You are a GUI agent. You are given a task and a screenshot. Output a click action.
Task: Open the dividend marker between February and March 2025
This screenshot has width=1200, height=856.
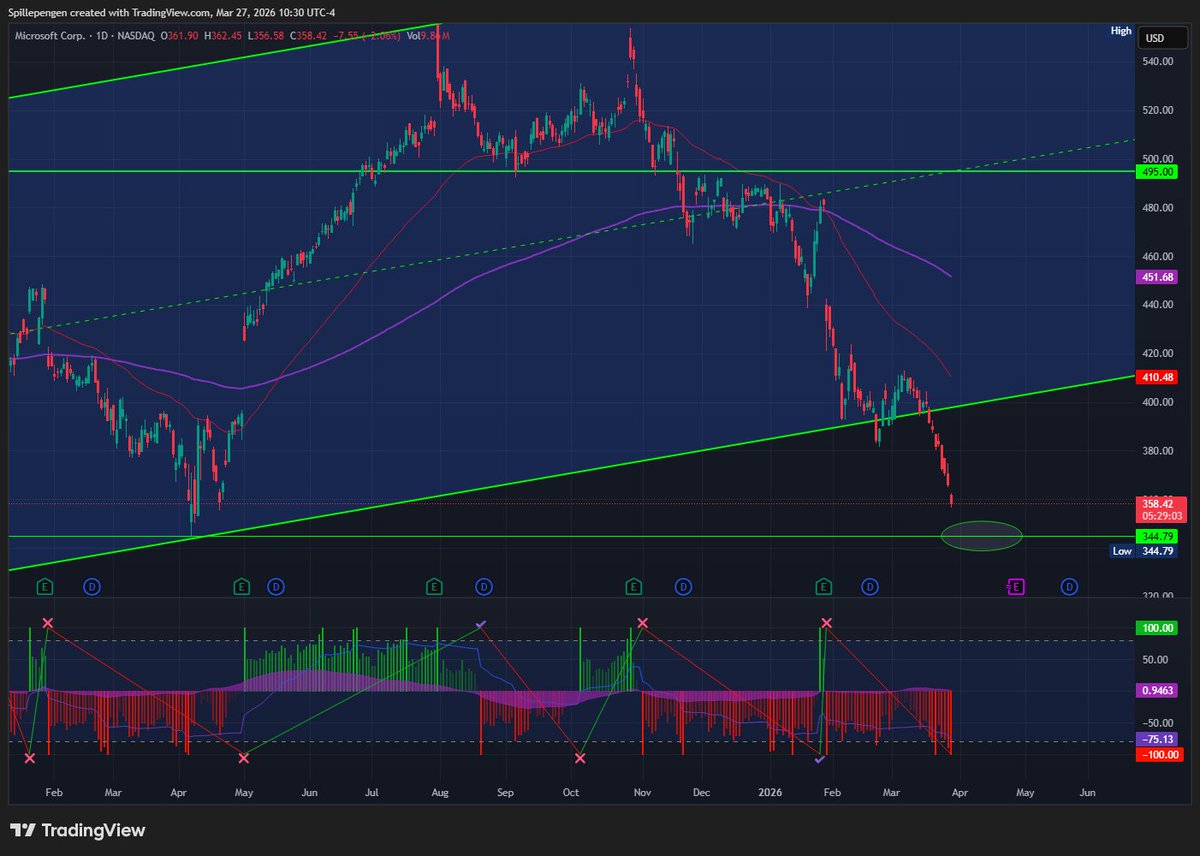91,586
